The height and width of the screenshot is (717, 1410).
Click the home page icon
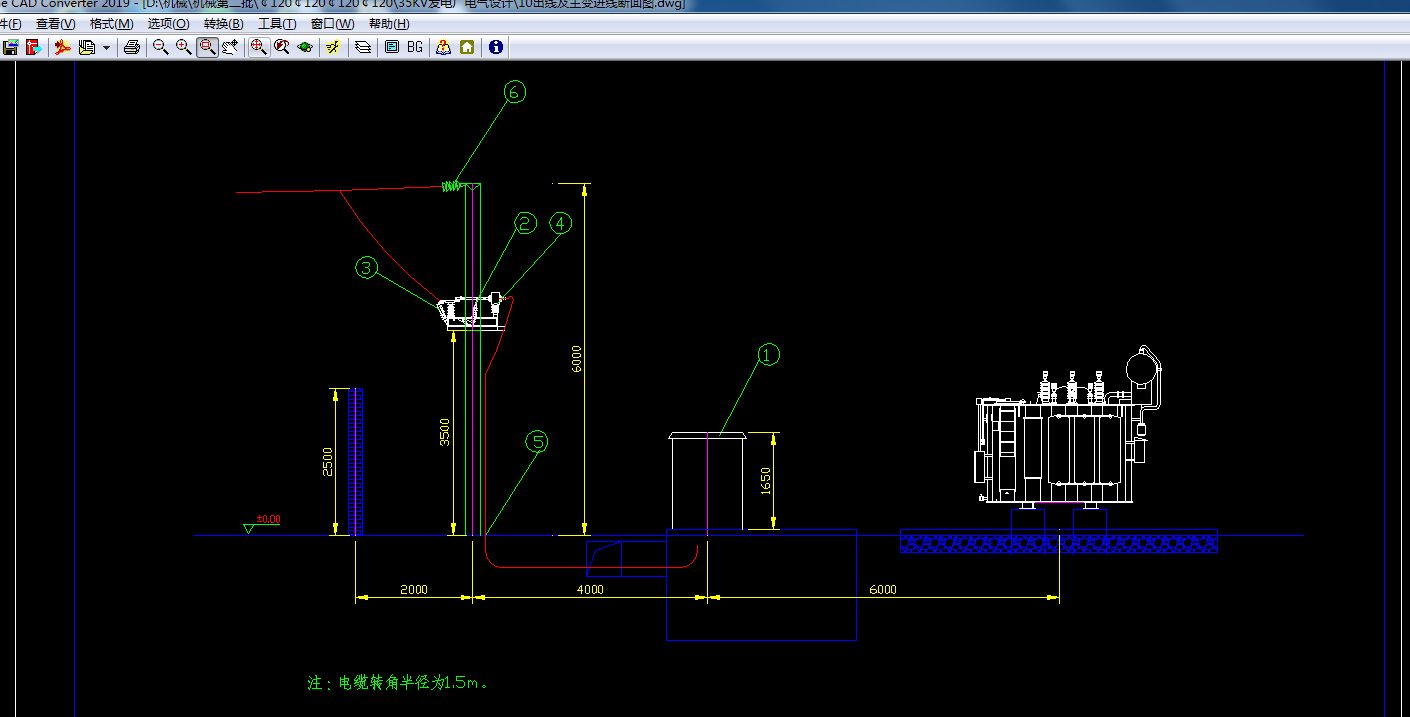point(467,47)
